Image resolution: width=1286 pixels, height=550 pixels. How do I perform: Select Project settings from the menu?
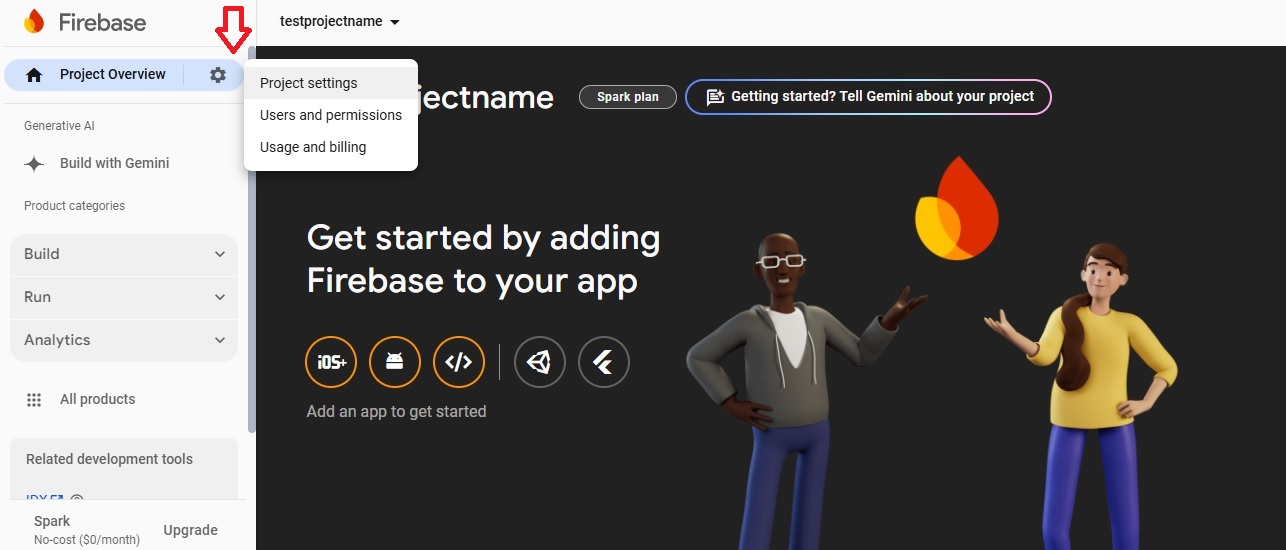tap(331, 83)
